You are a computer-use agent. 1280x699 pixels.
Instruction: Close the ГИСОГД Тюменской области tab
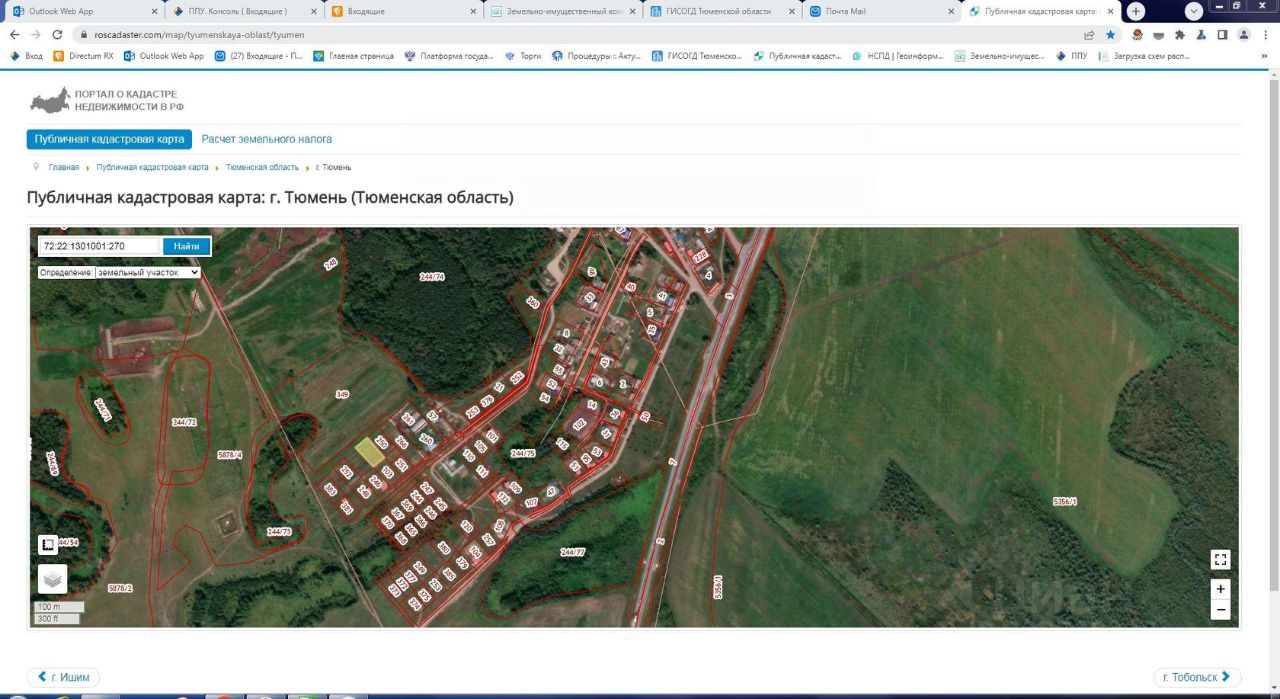[791, 11]
